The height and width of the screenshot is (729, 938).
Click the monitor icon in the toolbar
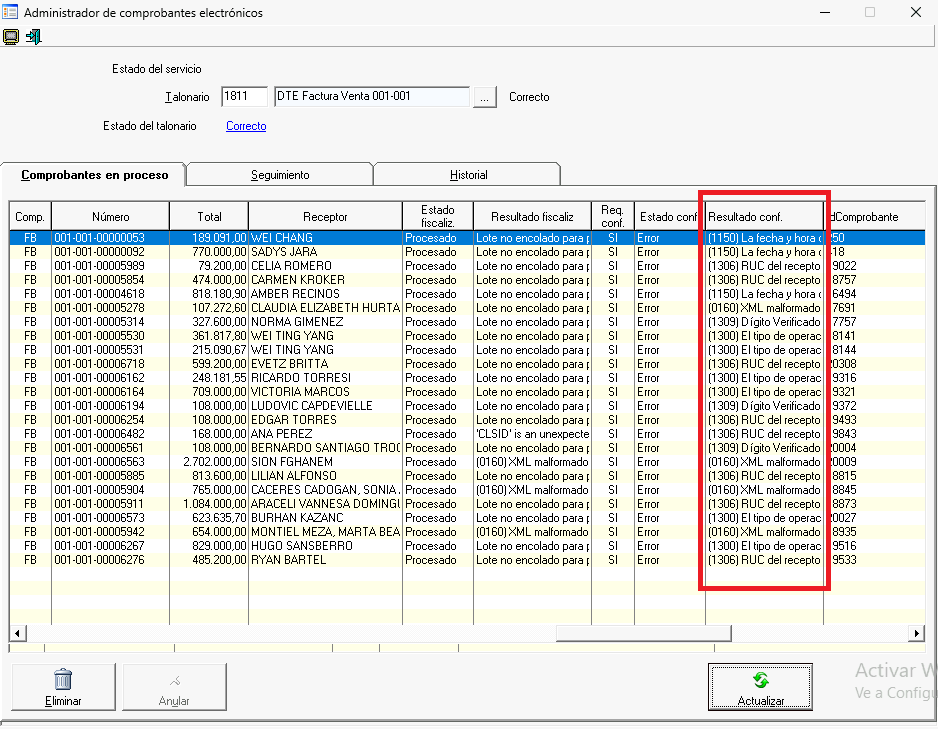pyautogui.click(x=11, y=37)
